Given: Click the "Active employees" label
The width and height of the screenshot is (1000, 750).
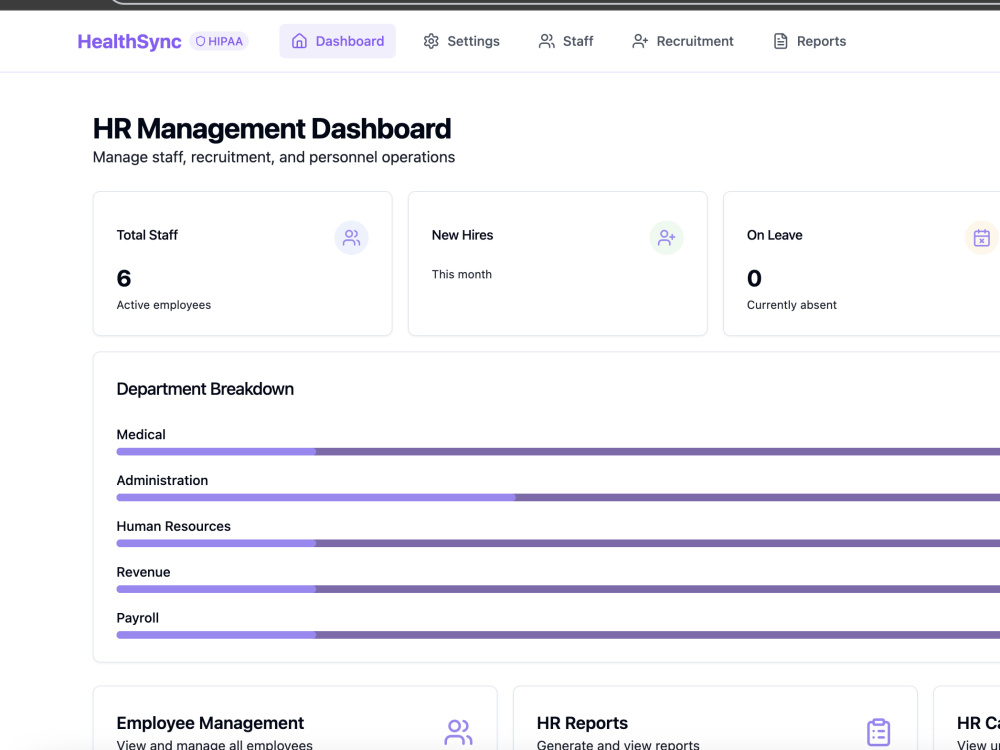Looking at the screenshot, I should pos(164,305).
